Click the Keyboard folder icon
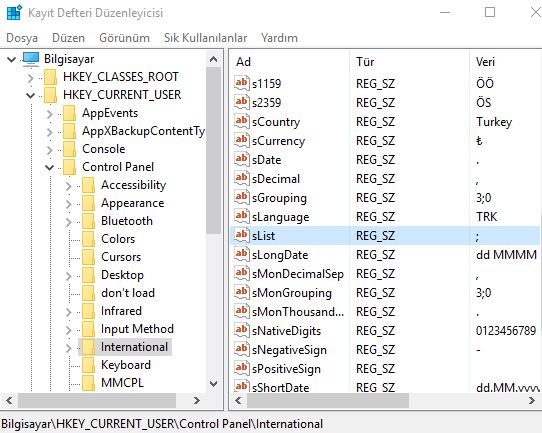The image size is (542, 433). click(x=88, y=365)
